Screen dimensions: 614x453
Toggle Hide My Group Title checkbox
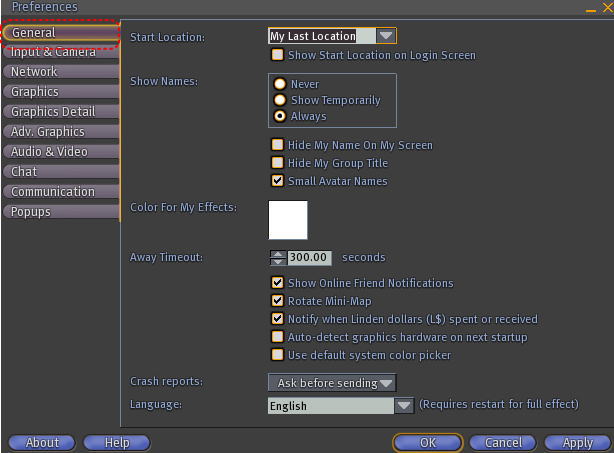pyautogui.click(x=277, y=162)
